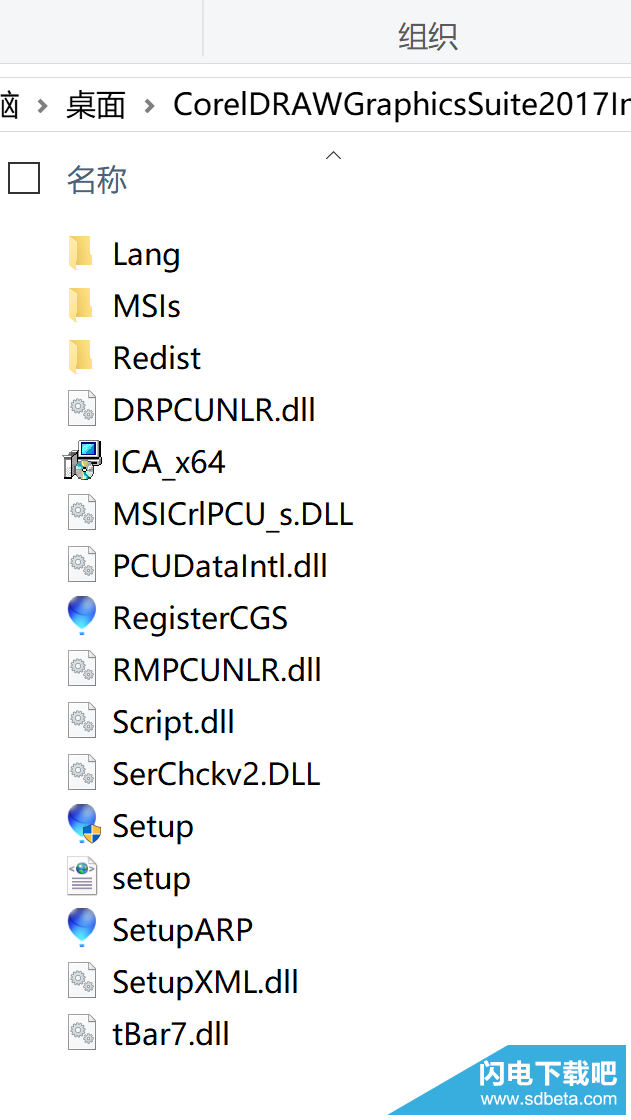Toggle the select-all checkbox beside 名称
Screen dimensions: 631x1120
24,179
